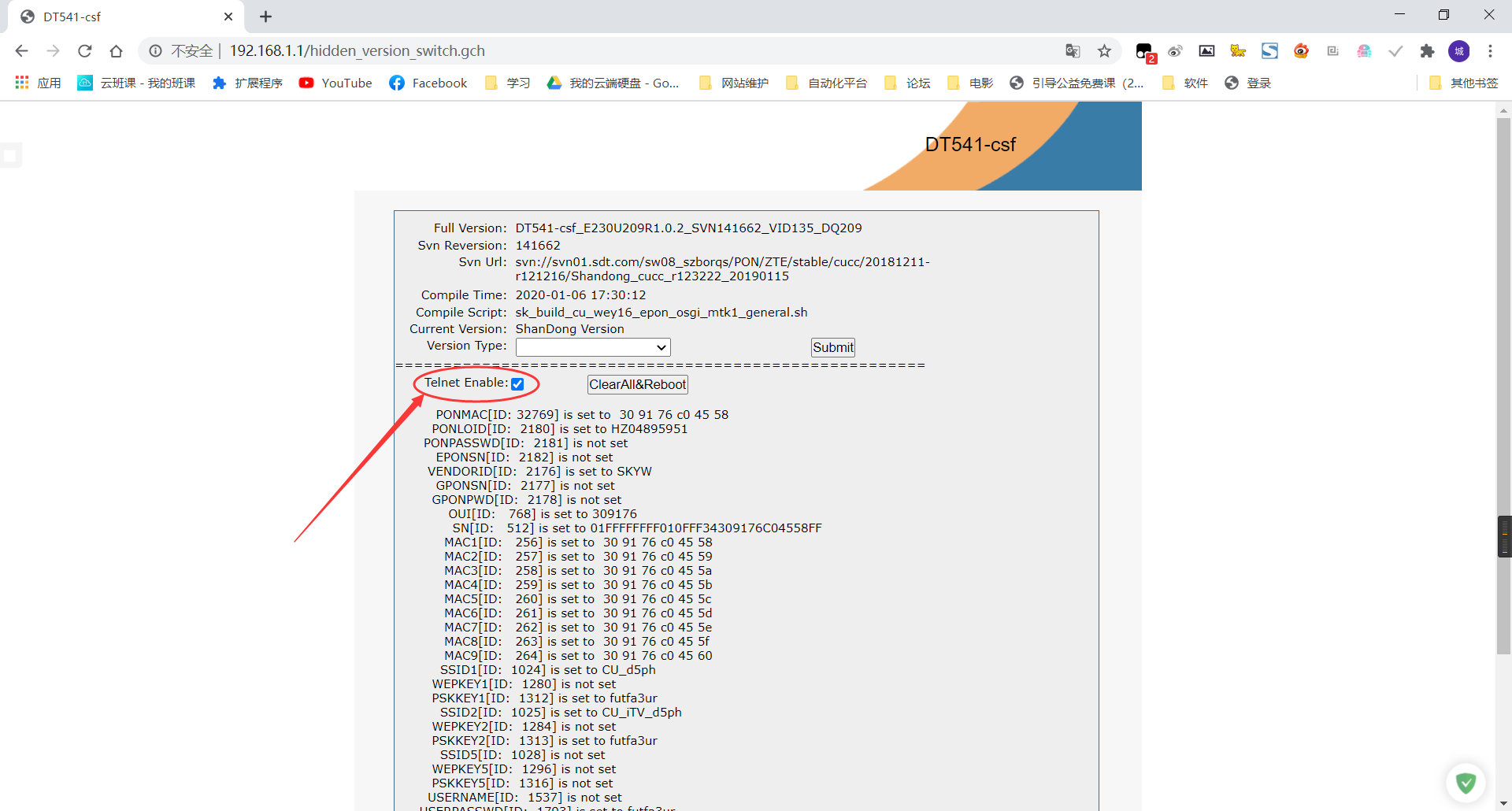
Task: Open the YouTube bookmark
Action: click(x=335, y=83)
